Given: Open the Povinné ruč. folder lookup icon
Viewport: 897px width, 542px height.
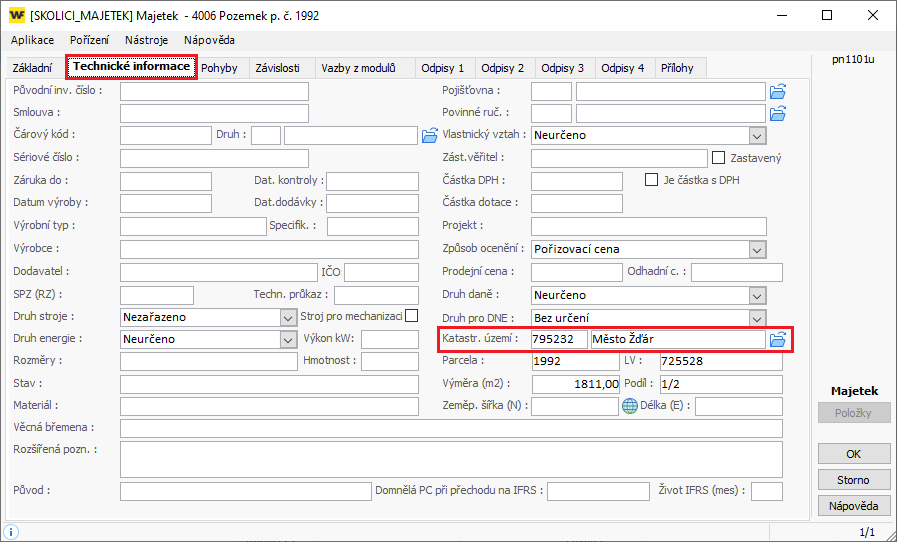Looking at the screenshot, I should pos(777,113).
